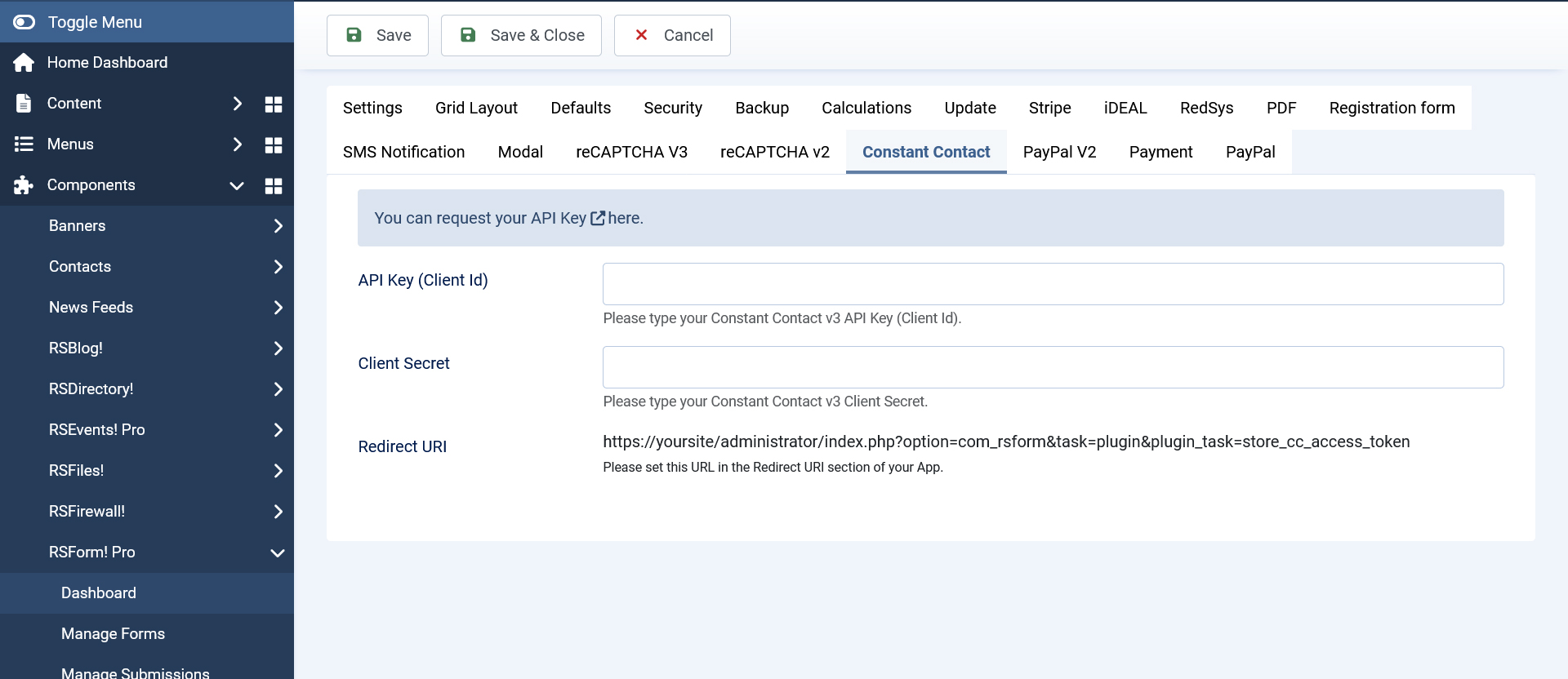Click the Menus list icon
This screenshot has height=679, width=1568.
[24, 144]
